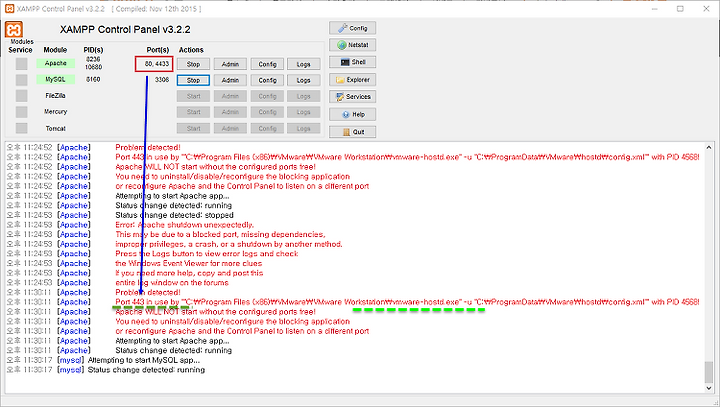Screen dimensions: 720x407
Task: Toggle the Tomcat service checkbox
Action: pos(22,128)
